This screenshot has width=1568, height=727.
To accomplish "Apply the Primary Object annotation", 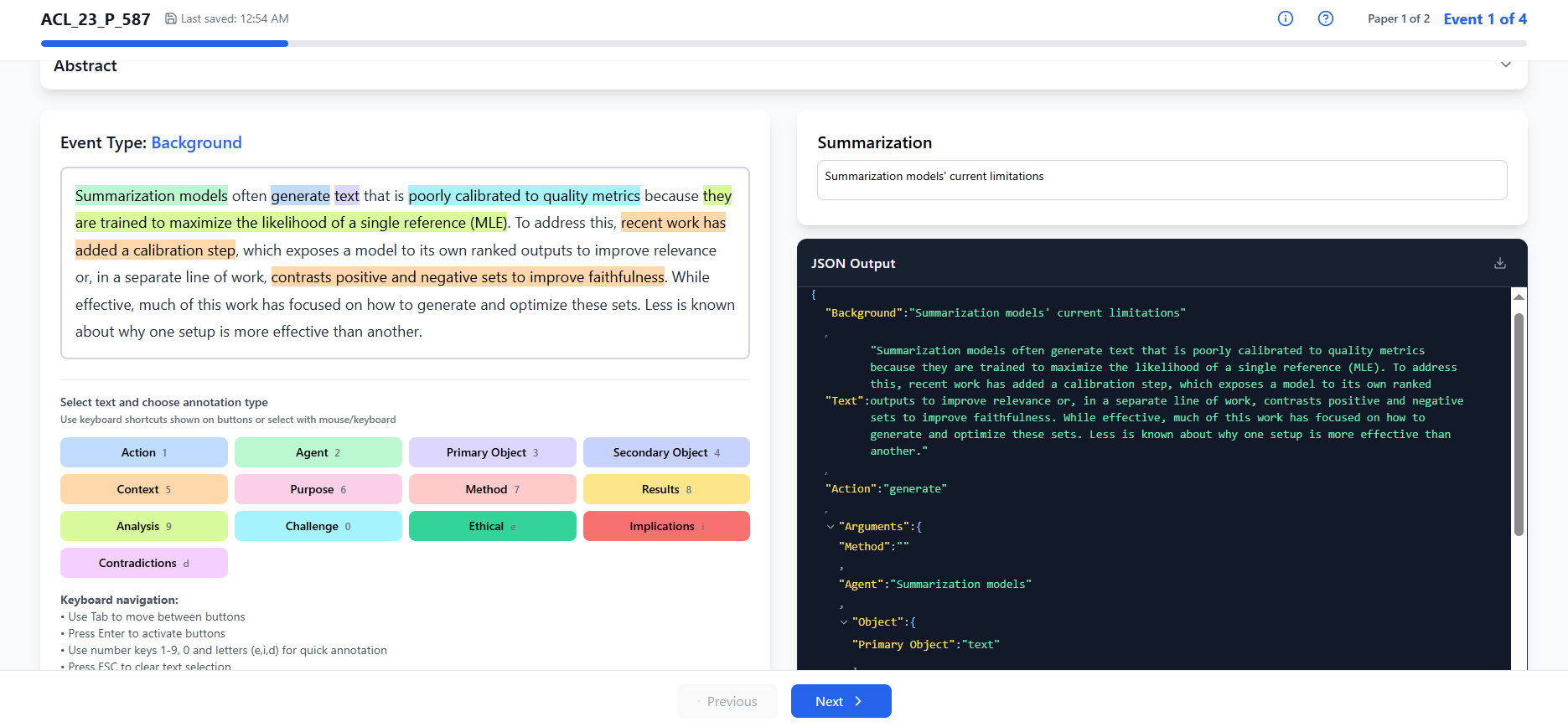I will click(492, 452).
